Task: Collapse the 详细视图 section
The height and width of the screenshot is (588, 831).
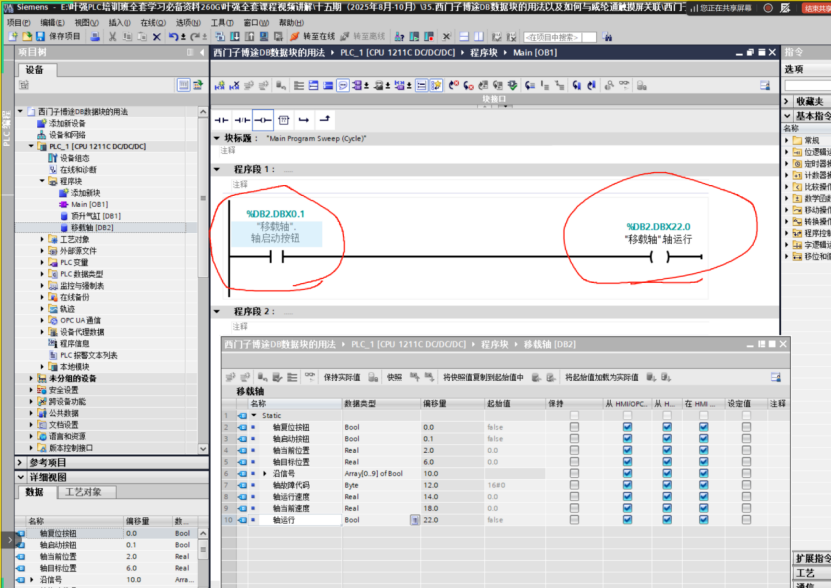Action: point(20,477)
